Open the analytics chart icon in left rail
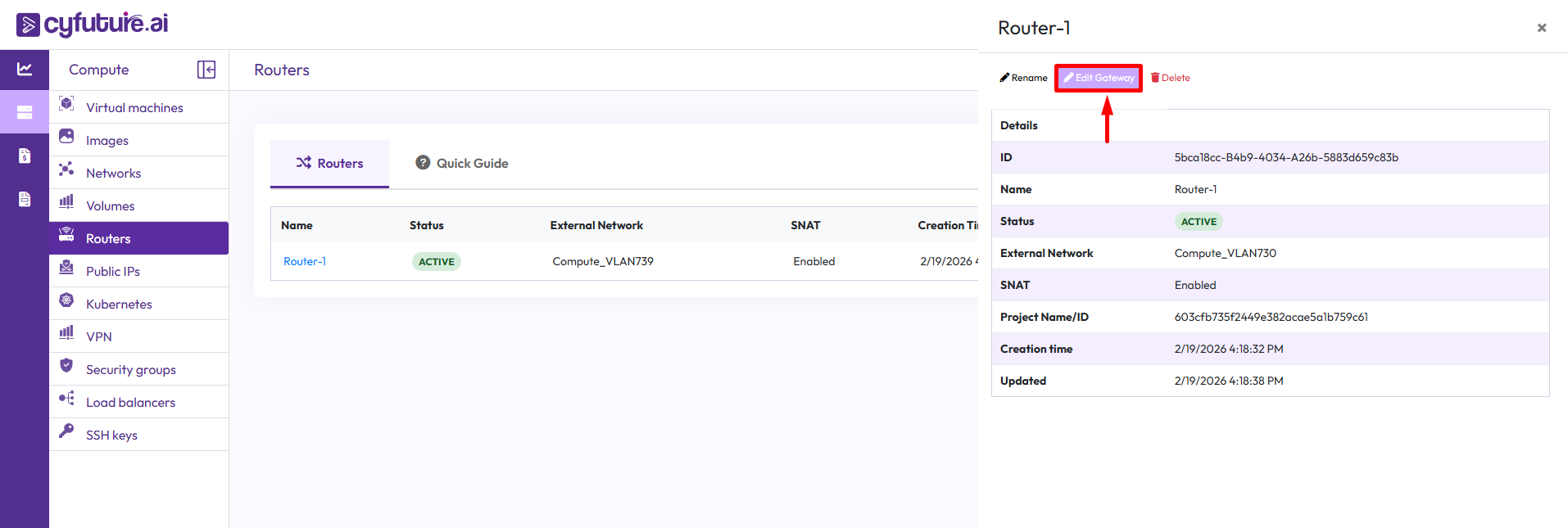This screenshot has width=1568, height=528. click(25, 70)
